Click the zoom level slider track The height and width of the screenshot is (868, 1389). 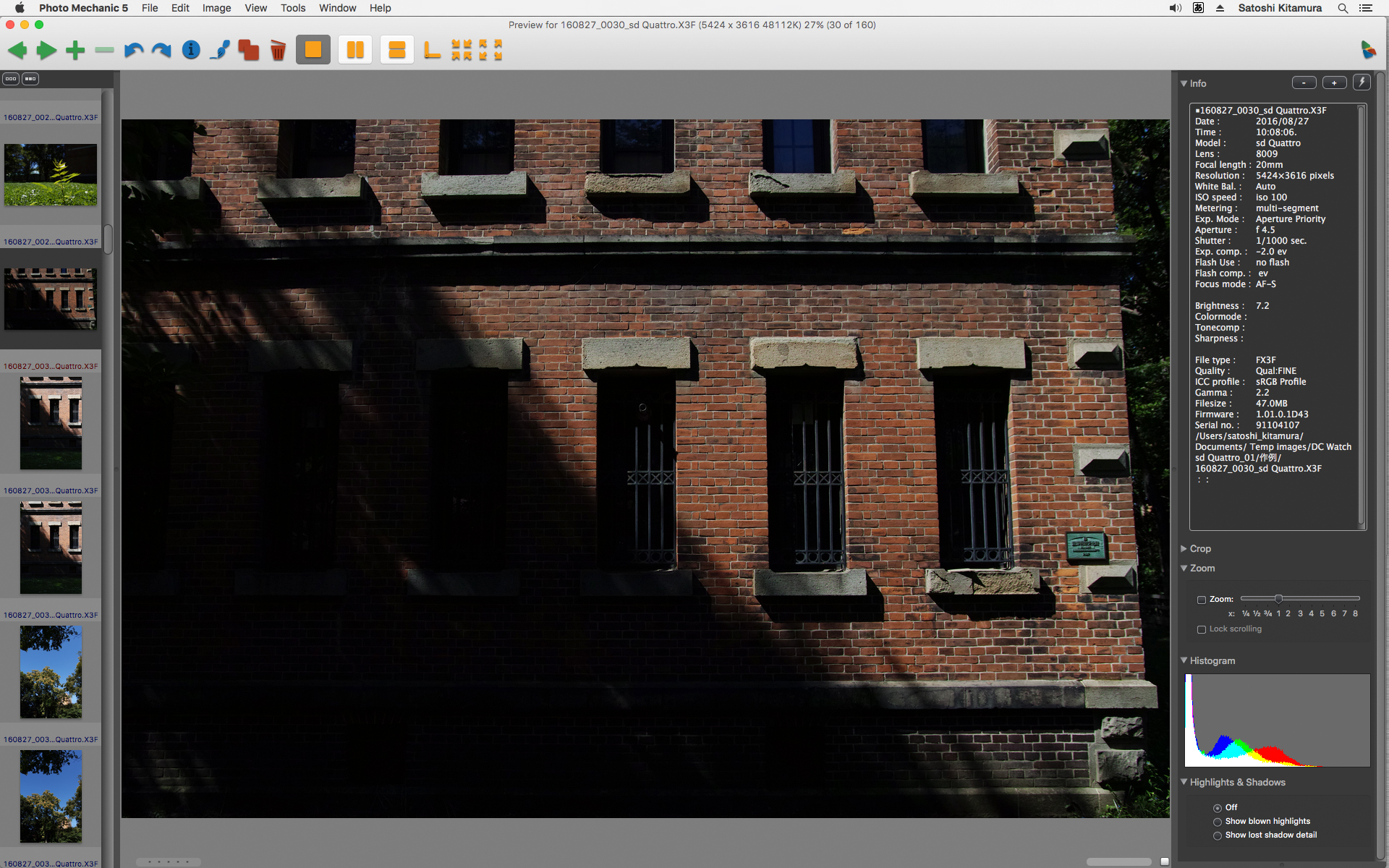[1317, 598]
